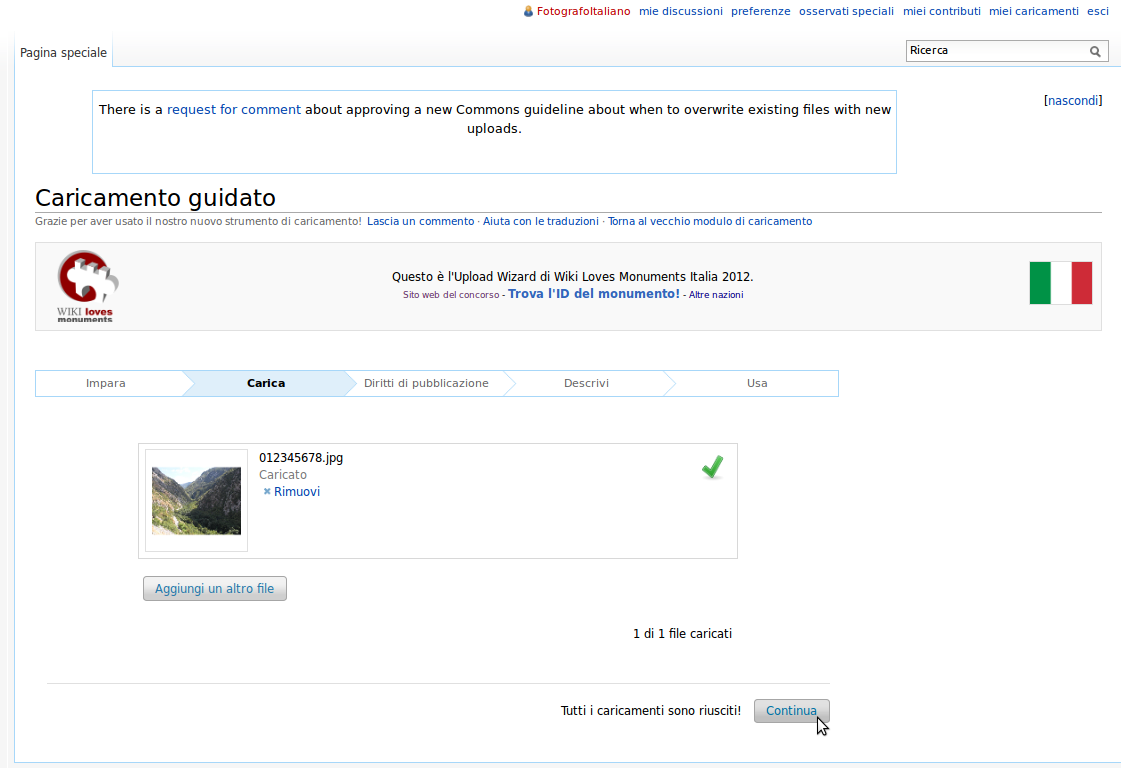Open the request for comment link
1121x768 pixels.
pos(234,110)
